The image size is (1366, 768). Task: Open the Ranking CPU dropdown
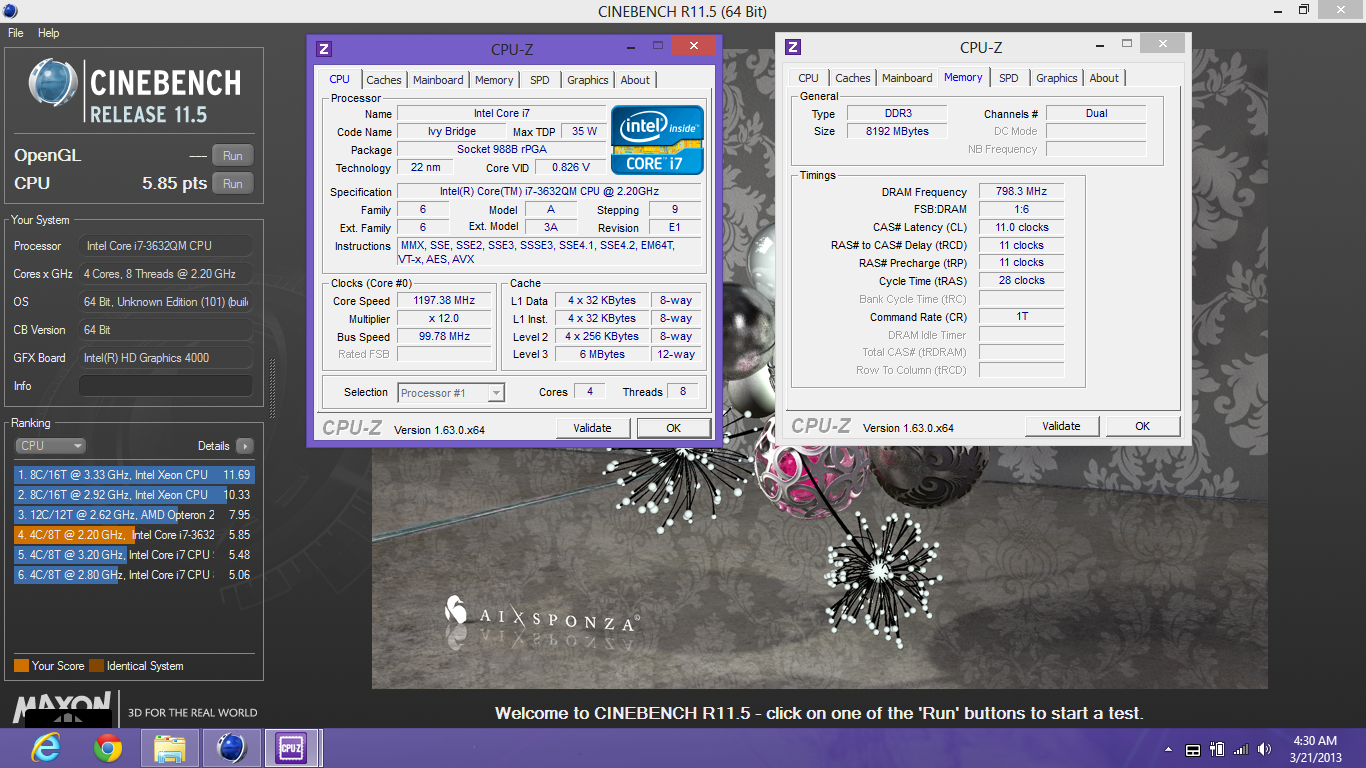50,446
